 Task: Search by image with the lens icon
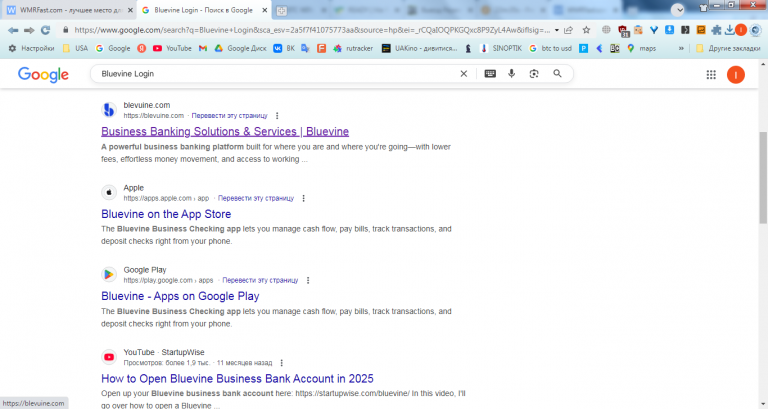click(534, 73)
